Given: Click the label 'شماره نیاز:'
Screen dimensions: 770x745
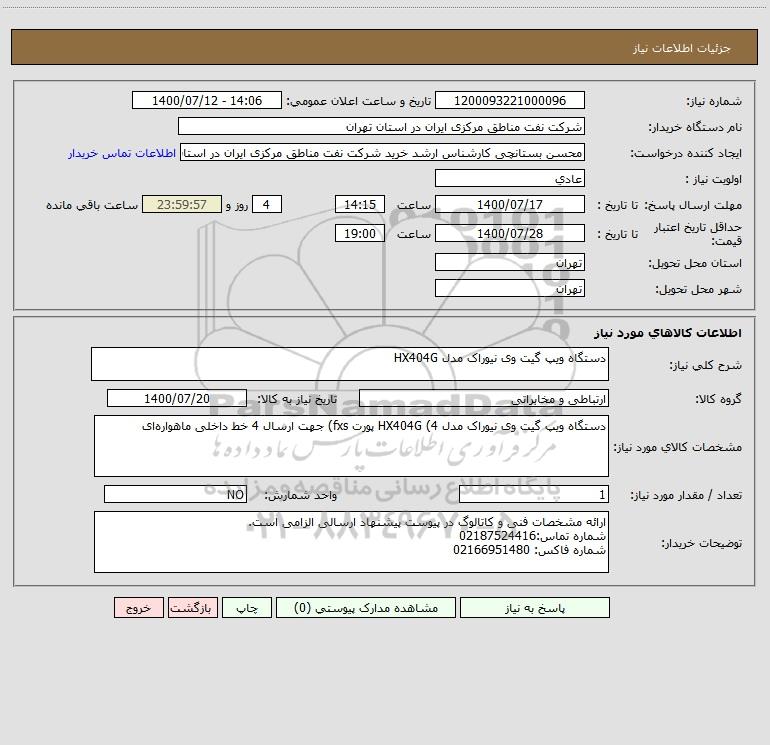Looking at the screenshot, I should 714,101.
